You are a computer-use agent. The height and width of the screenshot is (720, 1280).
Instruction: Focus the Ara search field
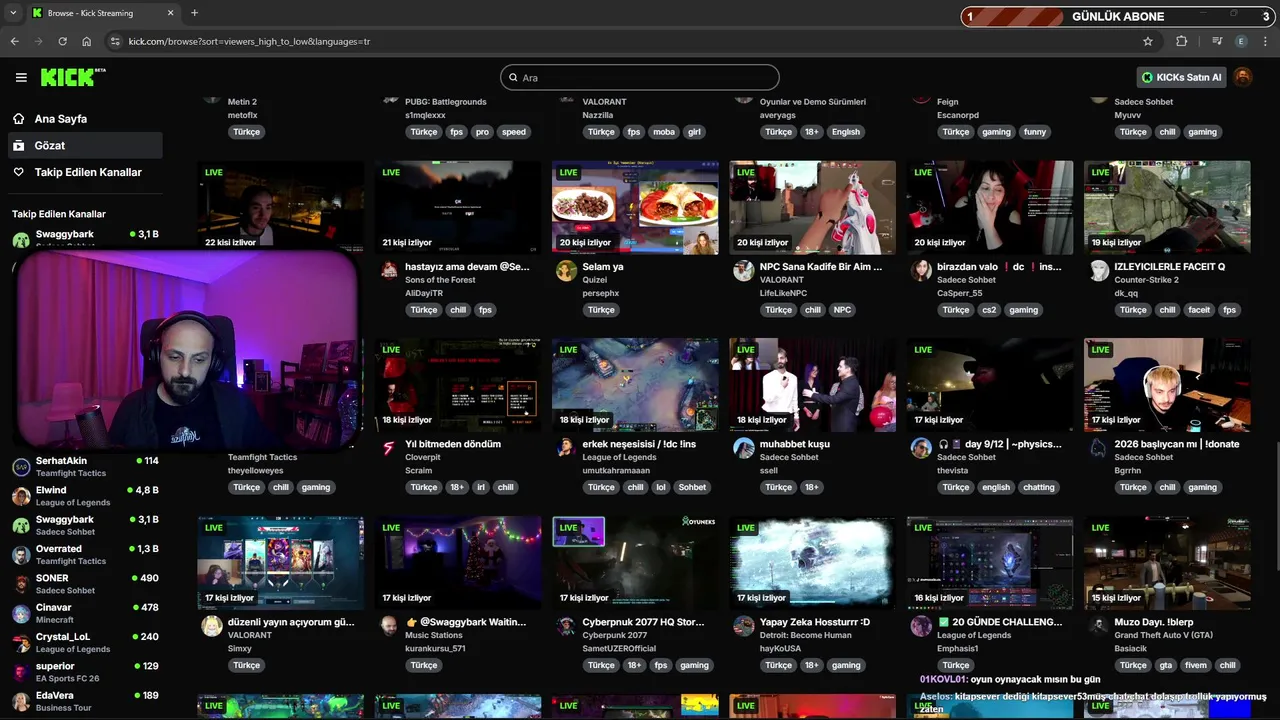pos(640,77)
